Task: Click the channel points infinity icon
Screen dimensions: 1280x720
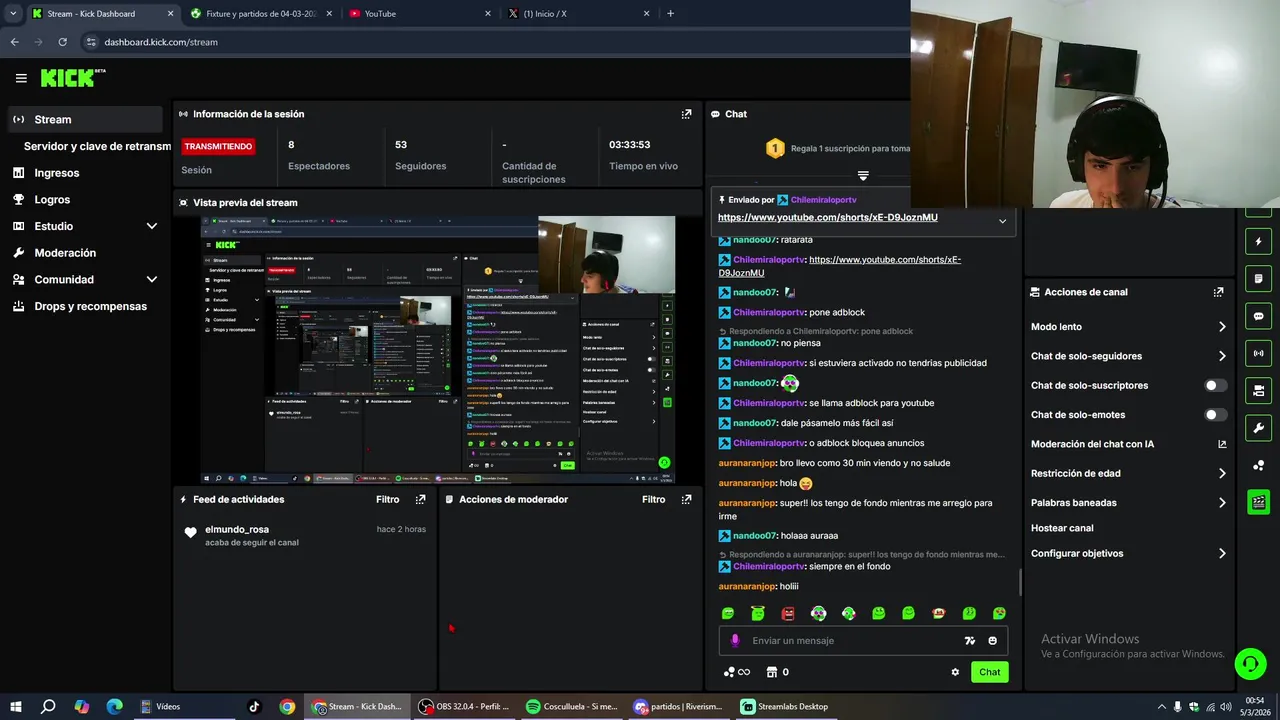Action: 736,672
